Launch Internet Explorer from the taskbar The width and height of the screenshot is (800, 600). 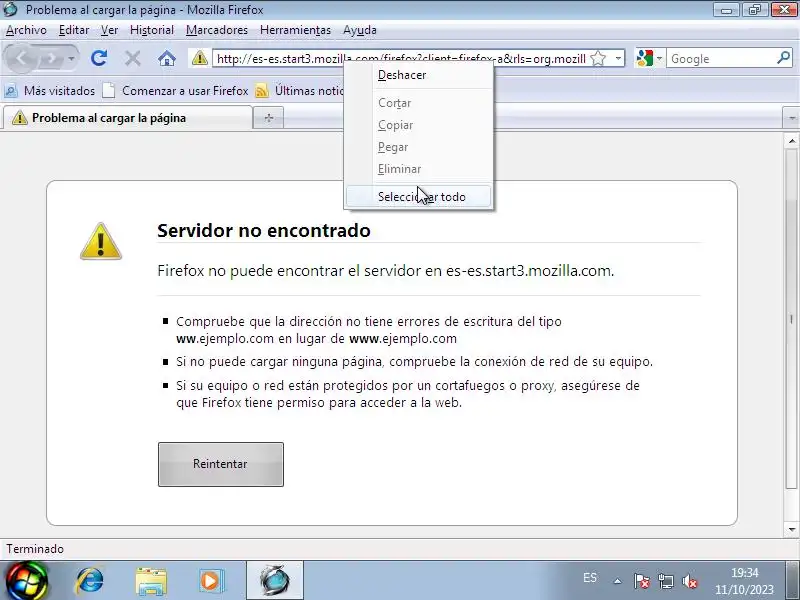tap(90, 581)
